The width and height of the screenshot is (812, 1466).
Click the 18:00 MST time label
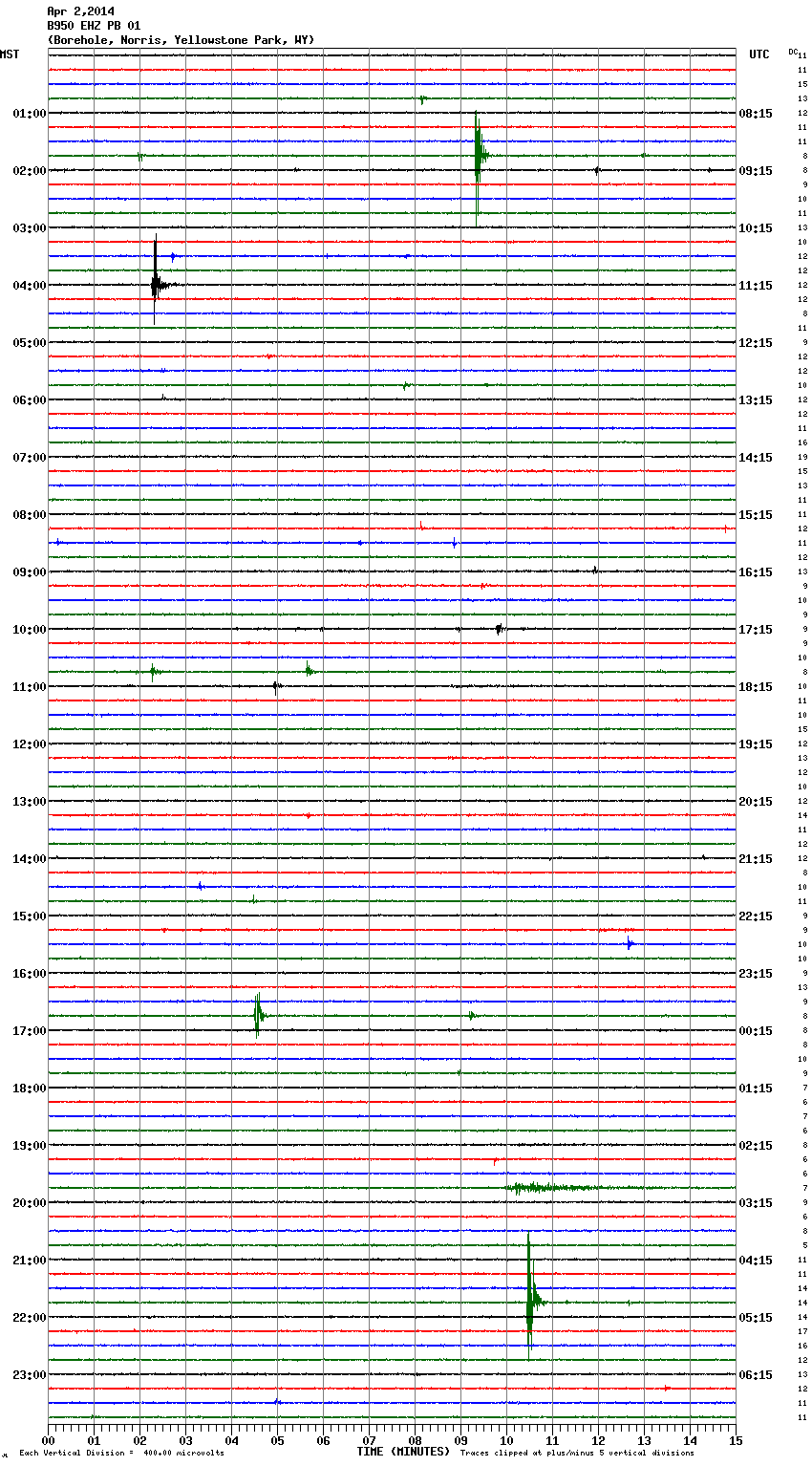pyautogui.click(x=30, y=1089)
